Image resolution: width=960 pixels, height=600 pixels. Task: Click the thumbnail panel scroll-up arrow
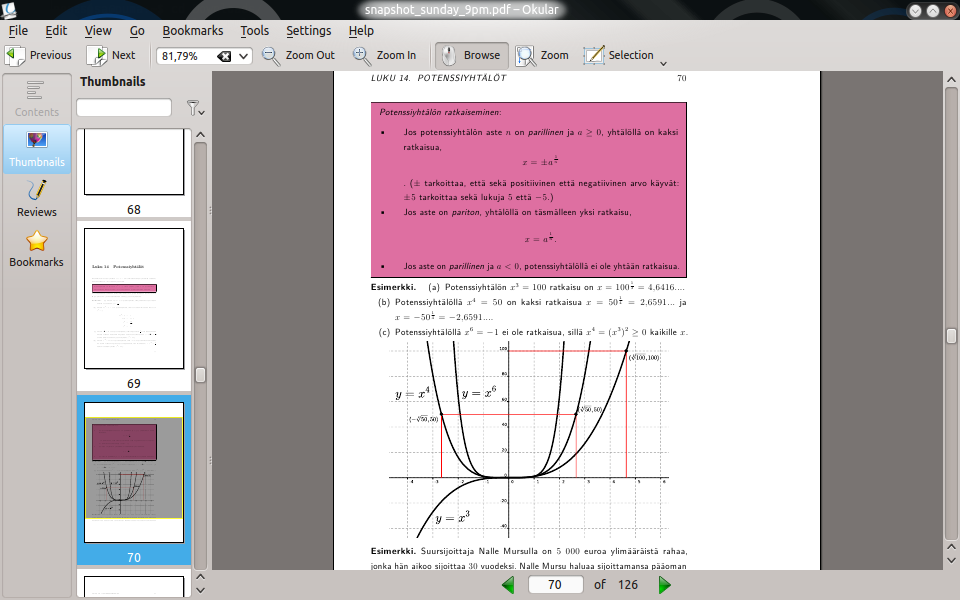[200, 135]
